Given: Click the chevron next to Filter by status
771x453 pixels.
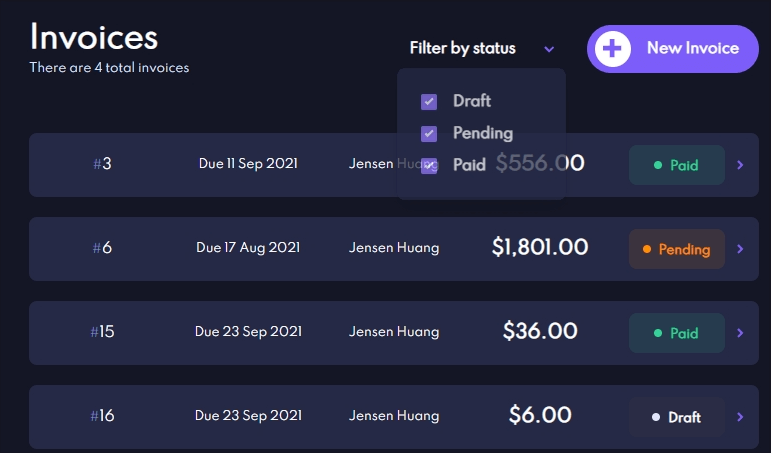Looking at the screenshot, I should (549, 49).
